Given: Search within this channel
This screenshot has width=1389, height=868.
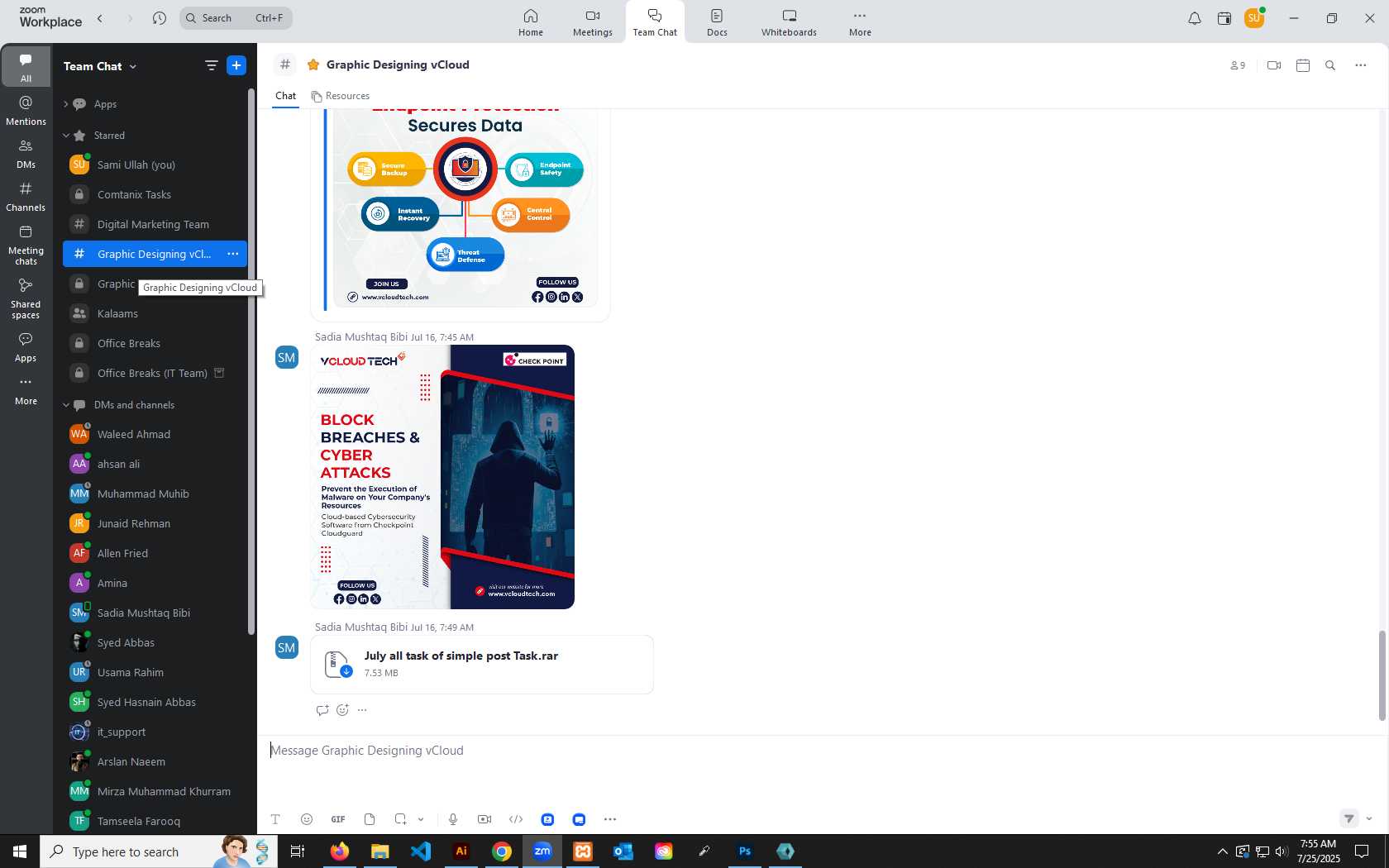Looking at the screenshot, I should pos(1330,65).
